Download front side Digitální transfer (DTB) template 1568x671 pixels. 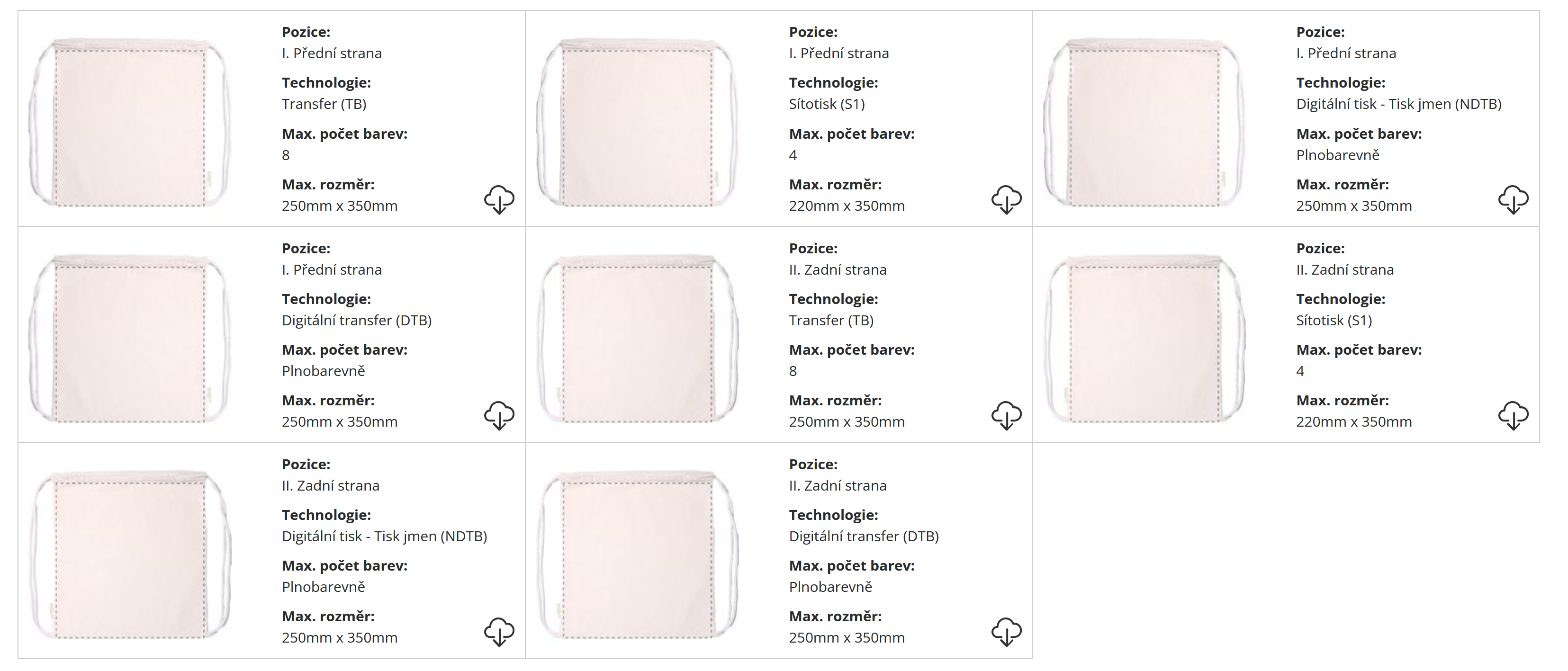coord(499,415)
